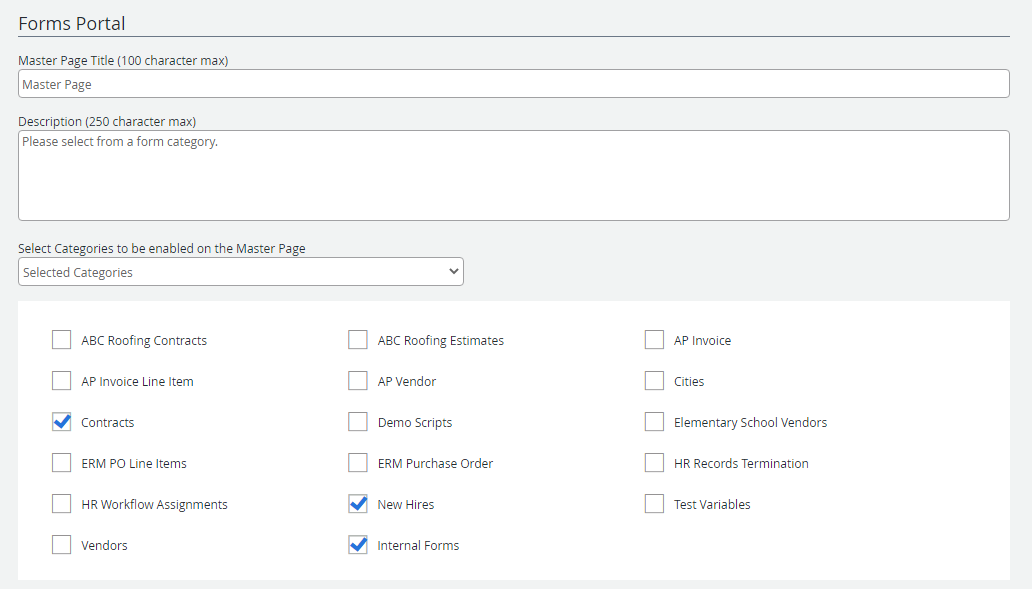The width and height of the screenshot is (1032, 589).
Task: Check the AP Vendor box
Action: 358,381
